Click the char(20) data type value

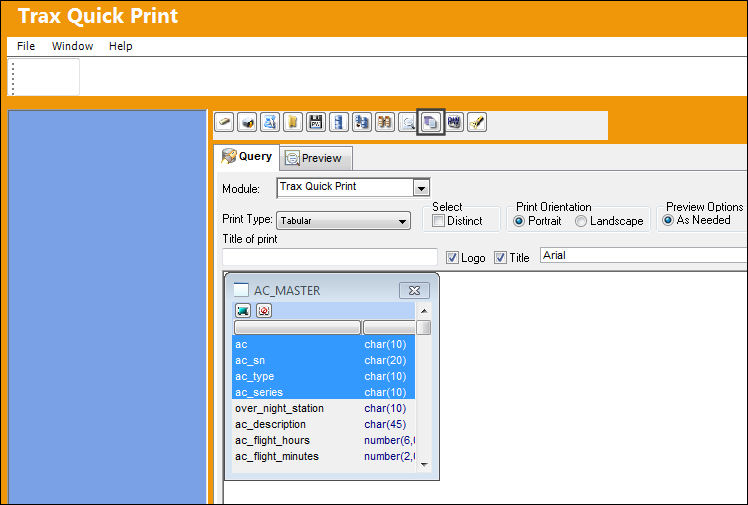(385, 360)
